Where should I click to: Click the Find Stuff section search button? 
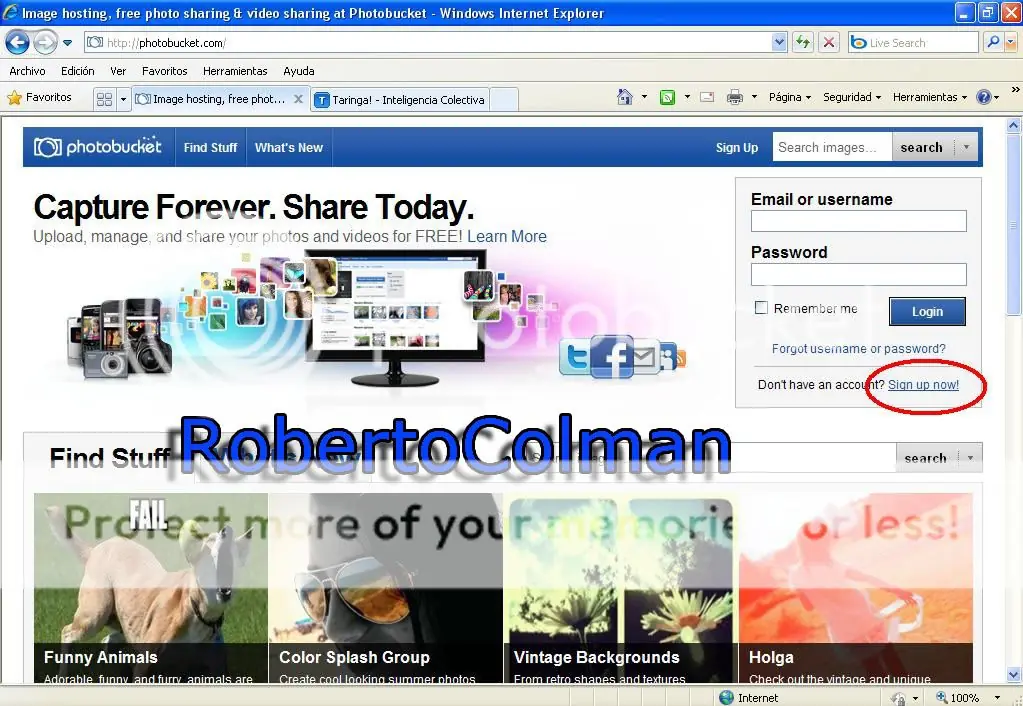pos(925,458)
